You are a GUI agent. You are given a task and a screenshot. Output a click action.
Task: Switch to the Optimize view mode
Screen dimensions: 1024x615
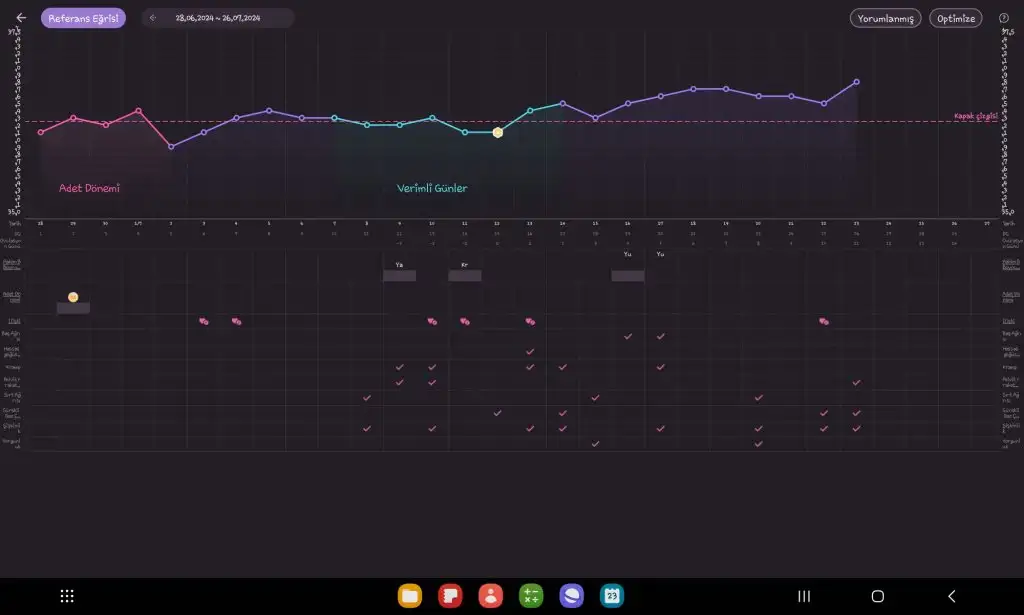coord(955,18)
